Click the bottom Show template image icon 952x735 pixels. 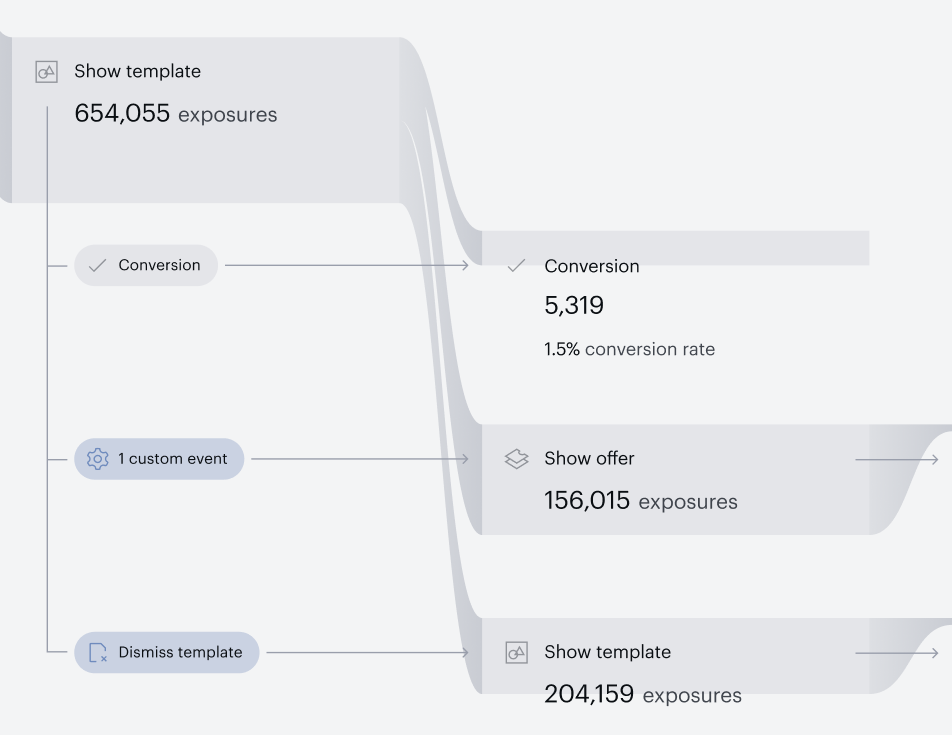[x=517, y=652]
